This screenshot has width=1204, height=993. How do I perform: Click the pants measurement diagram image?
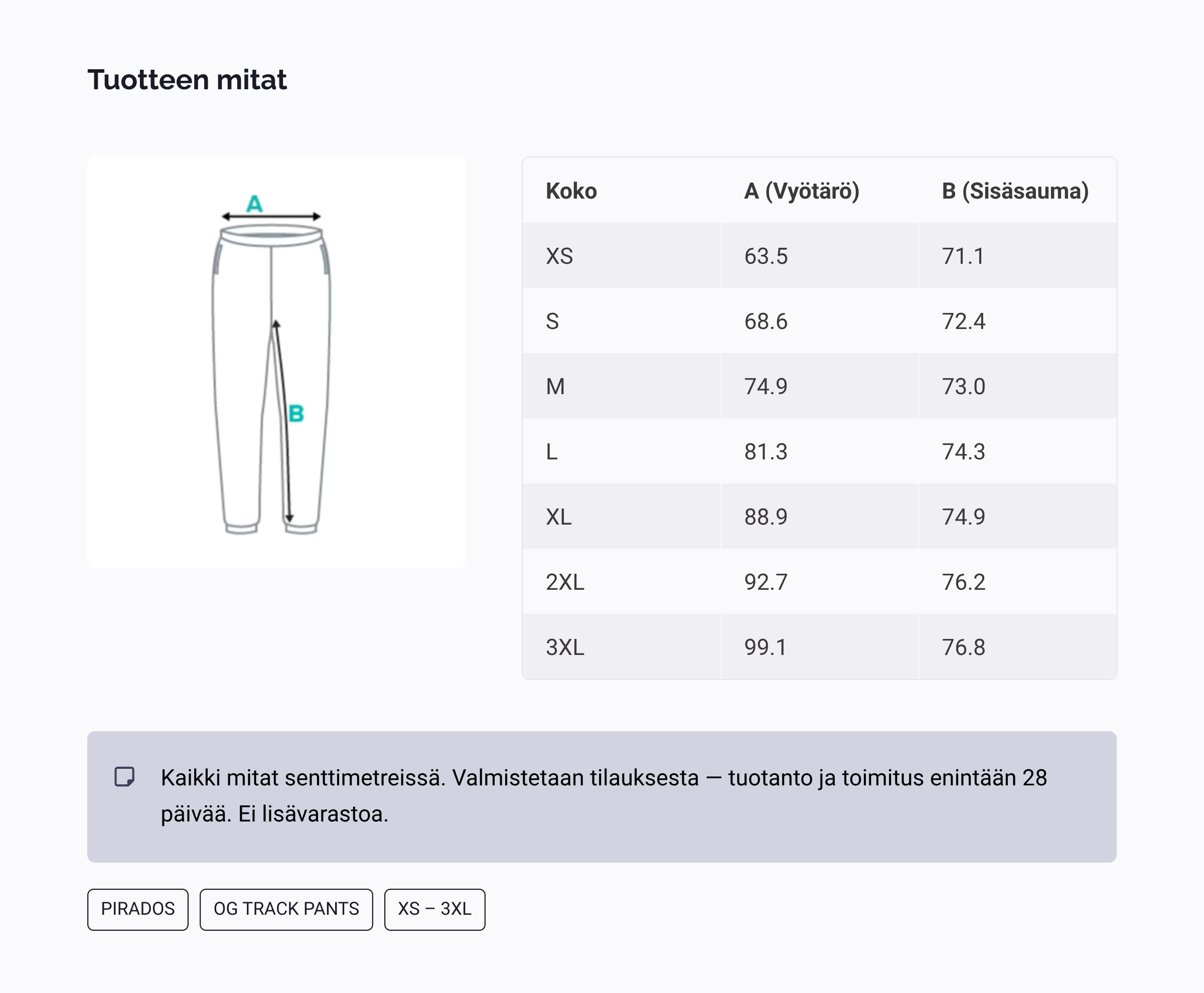[276, 362]
